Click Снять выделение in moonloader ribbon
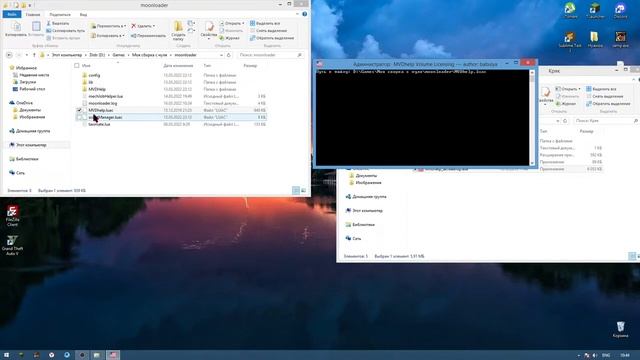 (269, 31)
